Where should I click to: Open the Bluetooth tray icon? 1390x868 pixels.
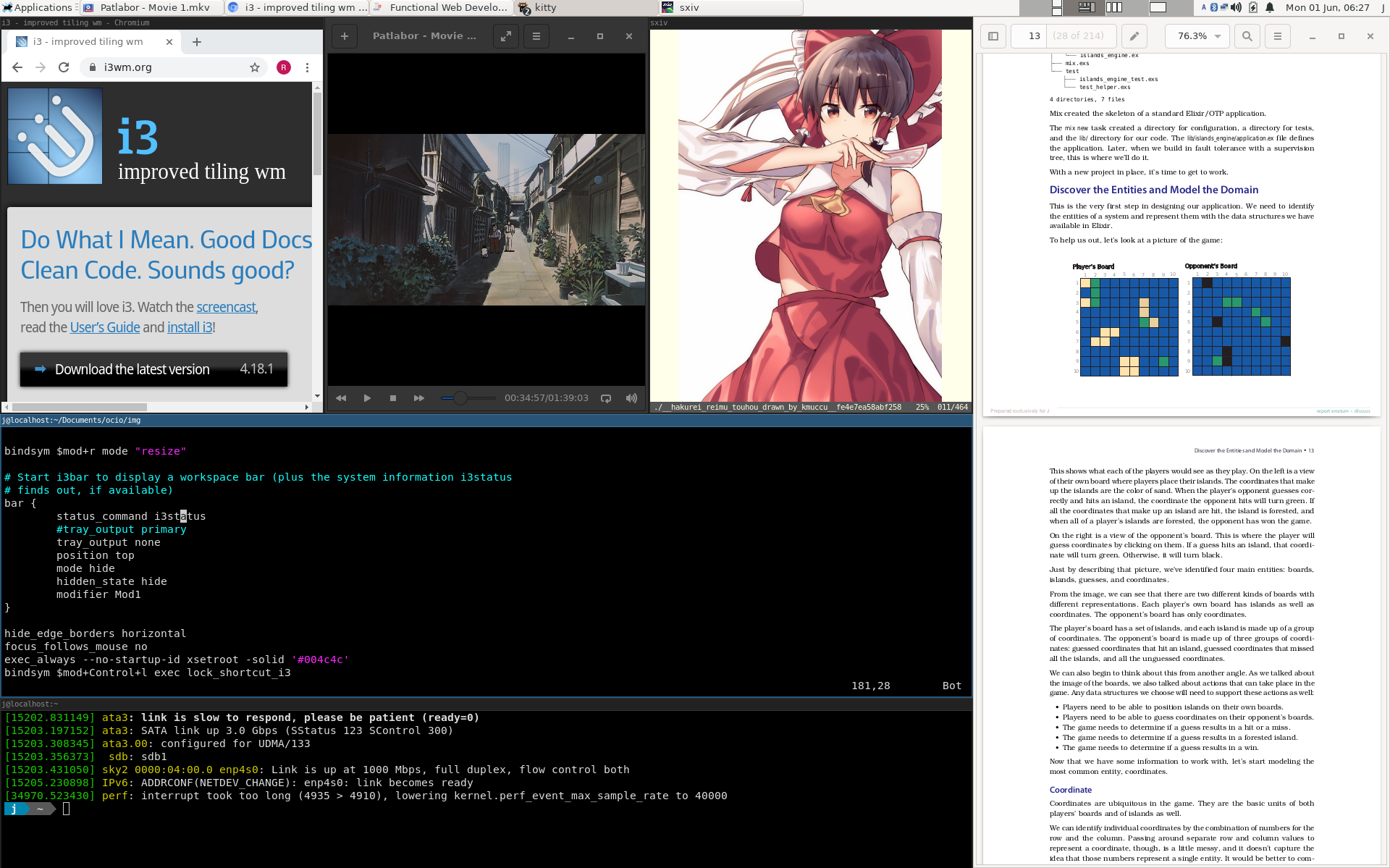pyautogui.click(x=1214, y=7)
